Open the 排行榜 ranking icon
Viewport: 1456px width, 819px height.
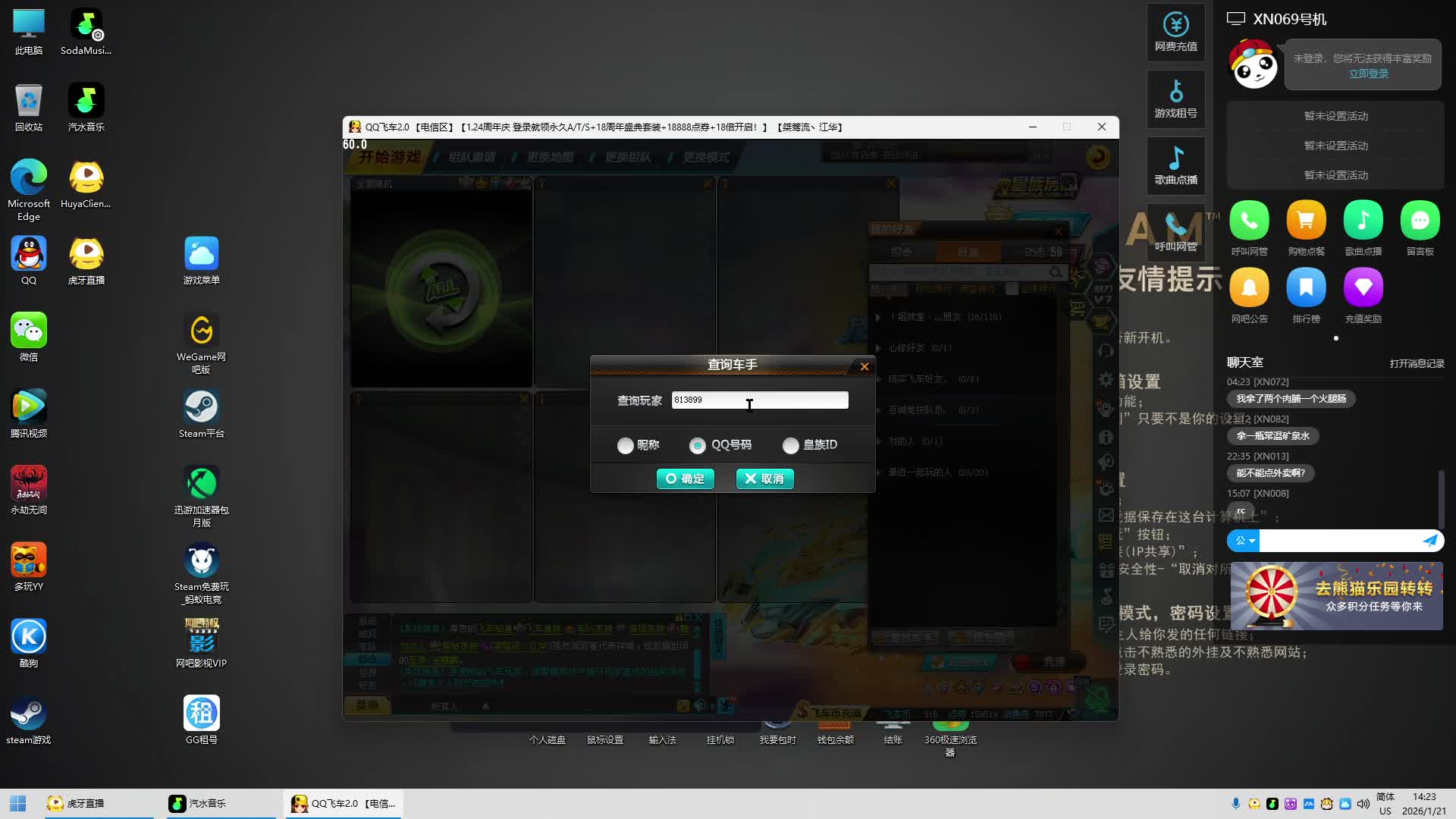tap(1306, 288)
